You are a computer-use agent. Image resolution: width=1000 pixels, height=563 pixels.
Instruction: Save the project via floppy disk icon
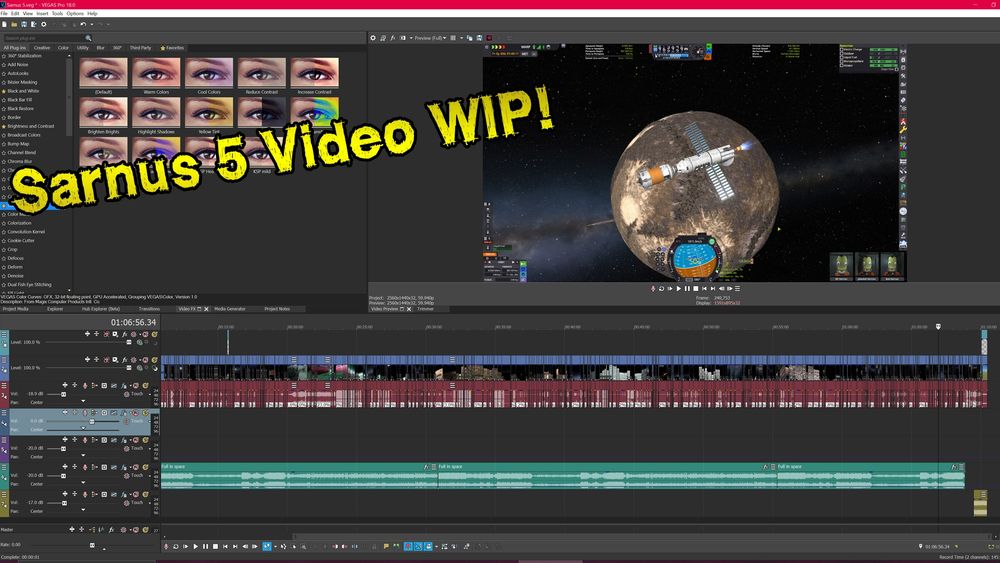point(24,24)
